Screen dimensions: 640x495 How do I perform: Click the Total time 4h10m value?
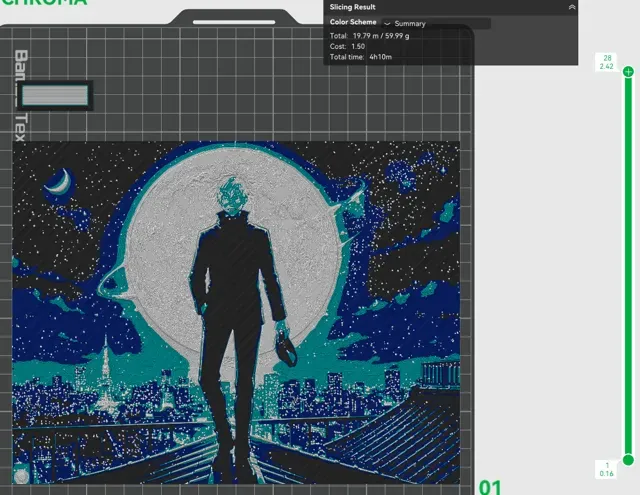[x=380, y=57]
